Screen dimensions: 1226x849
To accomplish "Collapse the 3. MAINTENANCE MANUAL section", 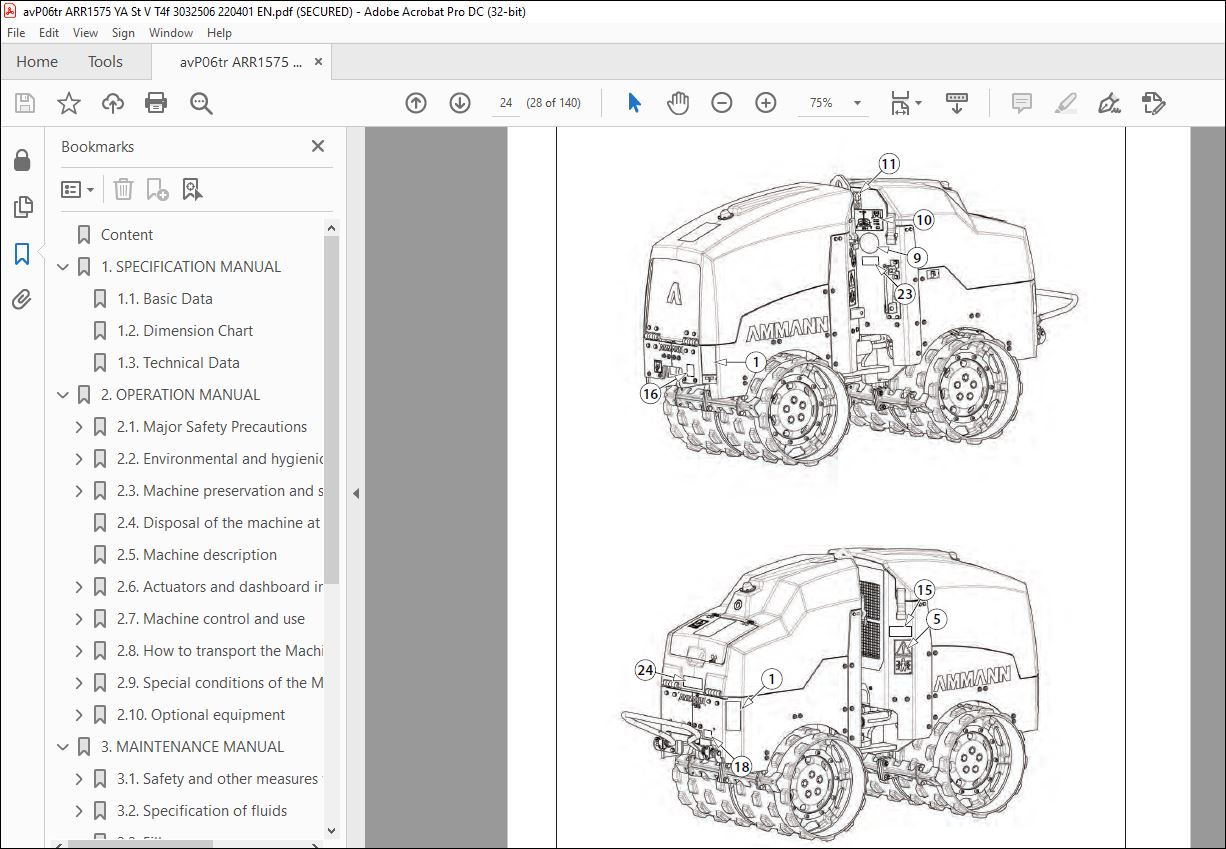I will click(63, 747).
